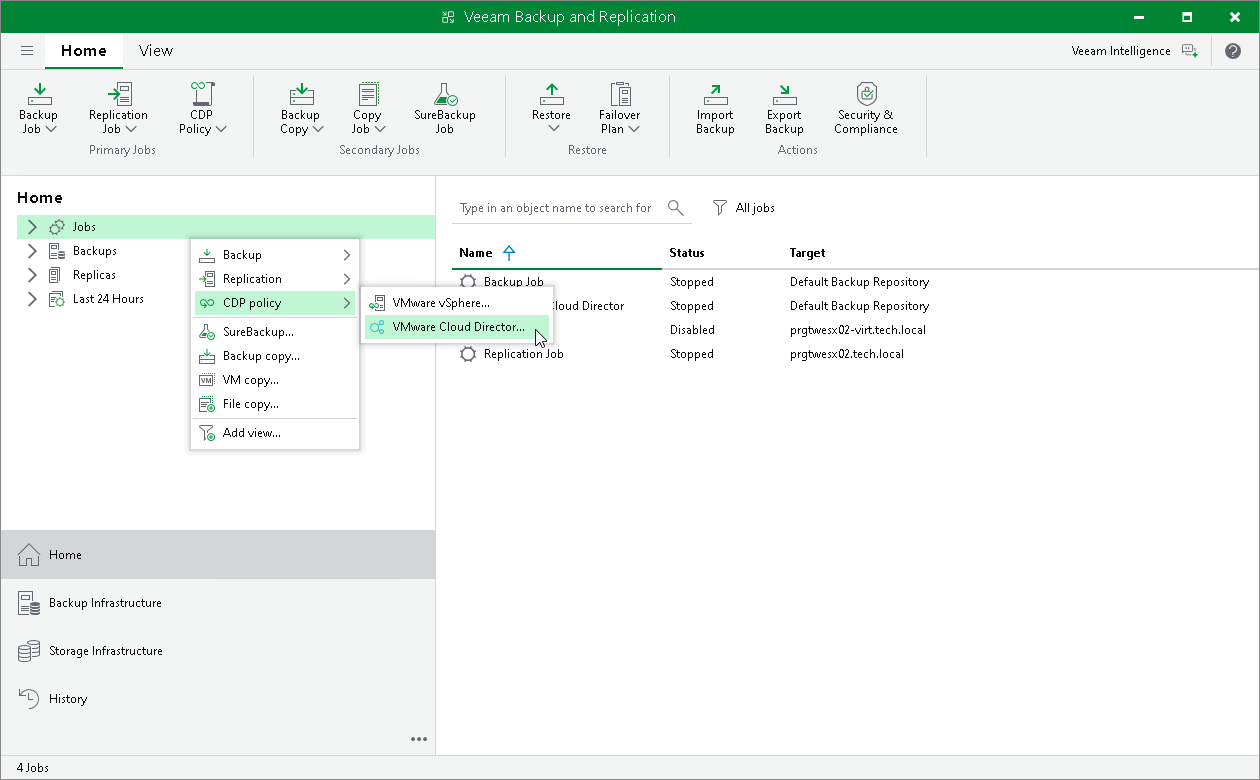Switch to the Home ribbon tab
This screenshot has width=1260, height=780.
click(x=84, y=50)
